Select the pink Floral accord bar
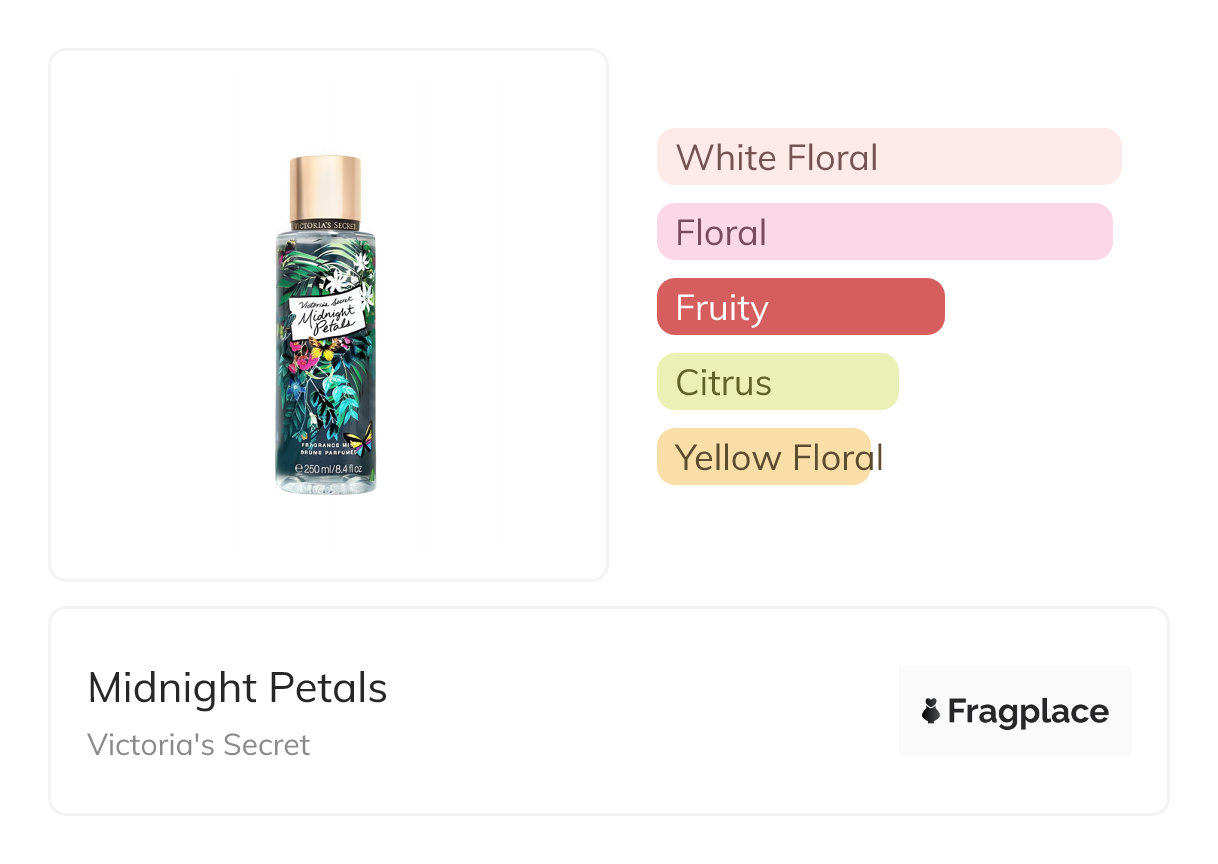Image resolution: width=1218 pixels, height=864 pixels. (884, 232)
